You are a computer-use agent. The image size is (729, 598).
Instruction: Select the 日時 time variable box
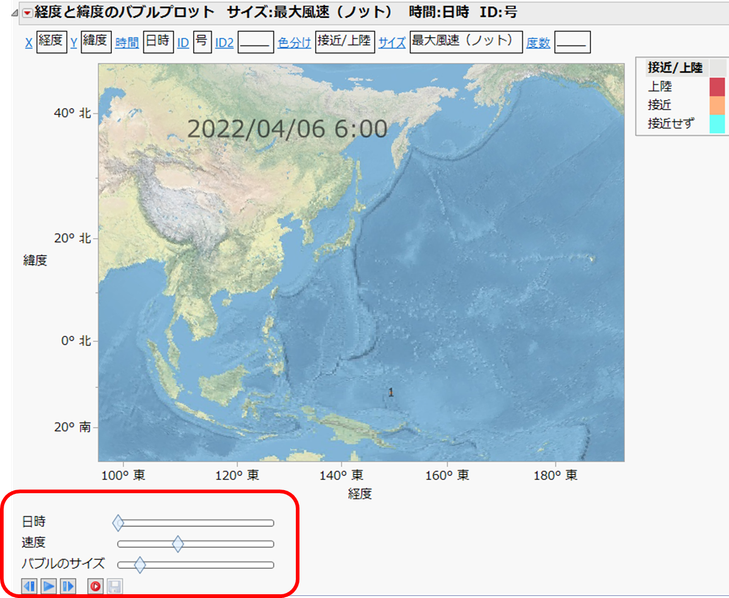(x=158, y=42)
